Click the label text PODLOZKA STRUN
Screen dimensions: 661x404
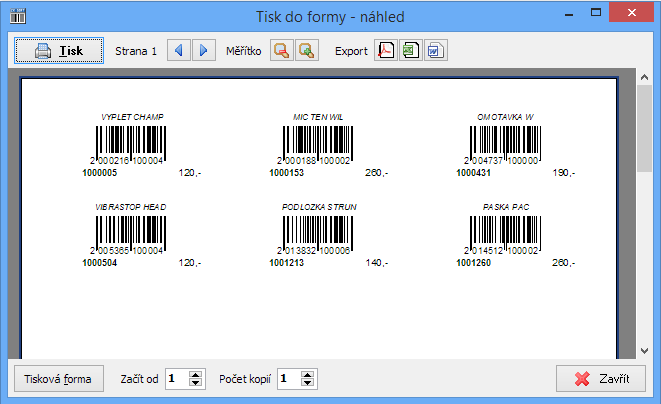click(319, 207)
